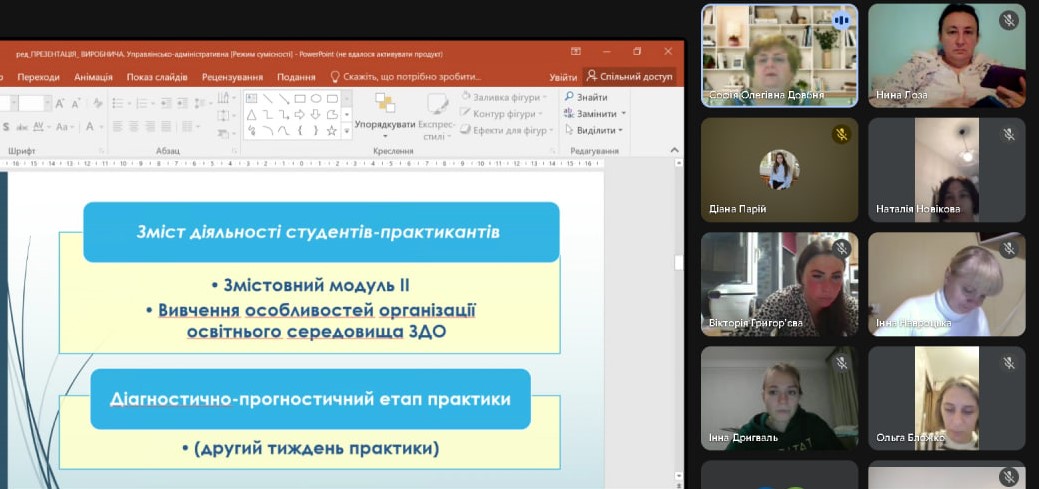The width and height of the screenshot is (1039, 489).
Task: Select Софія Олегівна's video tile
Action: coord(779,55)
